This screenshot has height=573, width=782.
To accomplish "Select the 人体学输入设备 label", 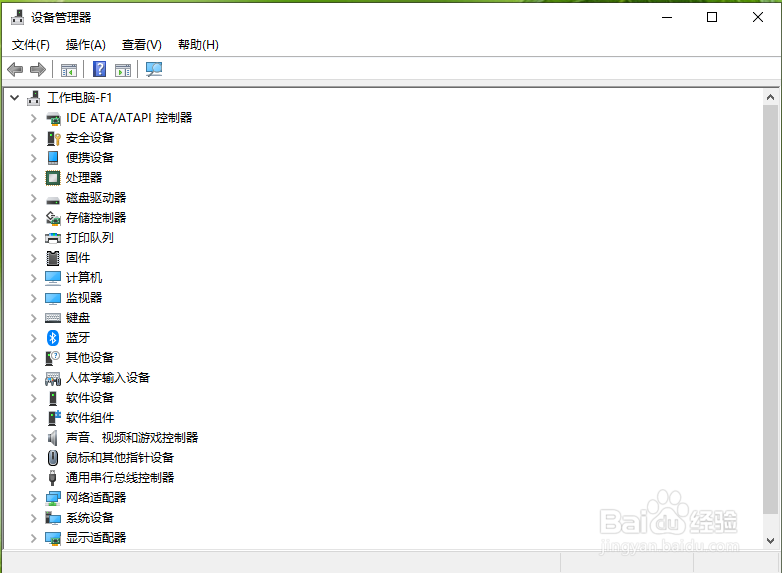I will point(108,378).
